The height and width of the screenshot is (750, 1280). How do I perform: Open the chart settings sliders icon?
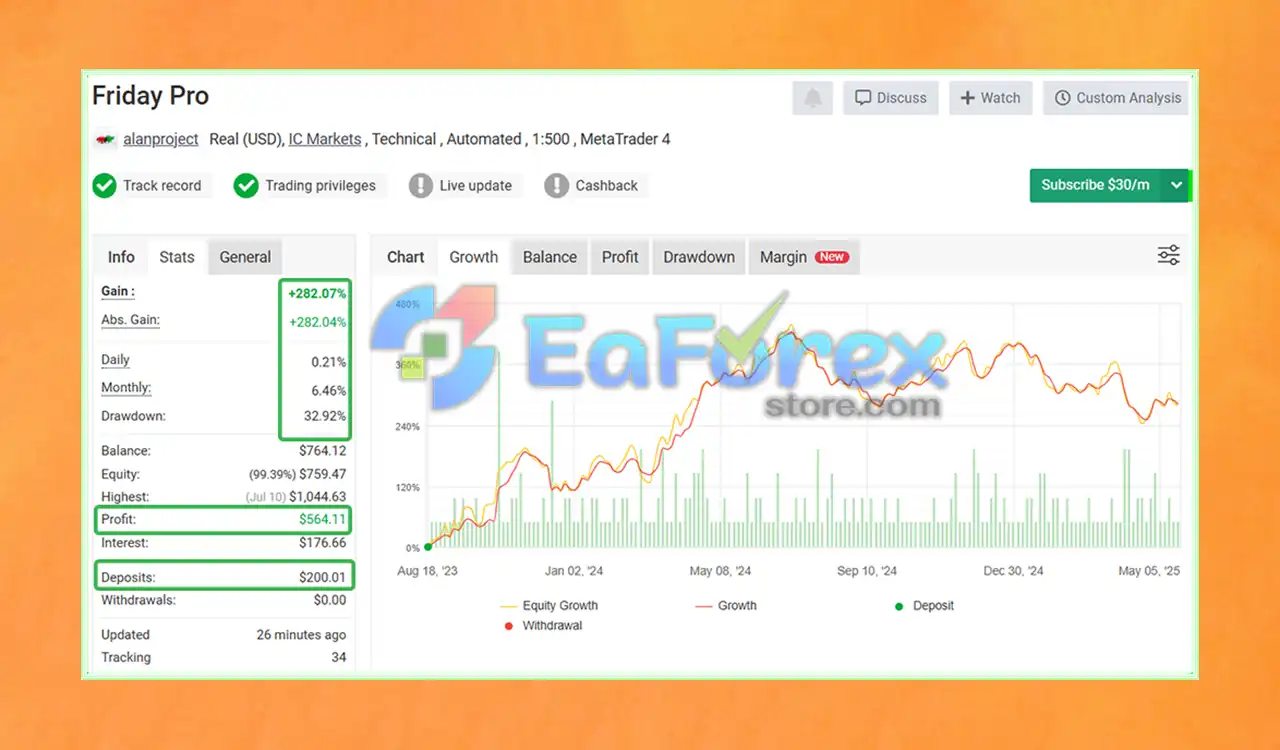pyautogui.click(x=1168, y=255)
